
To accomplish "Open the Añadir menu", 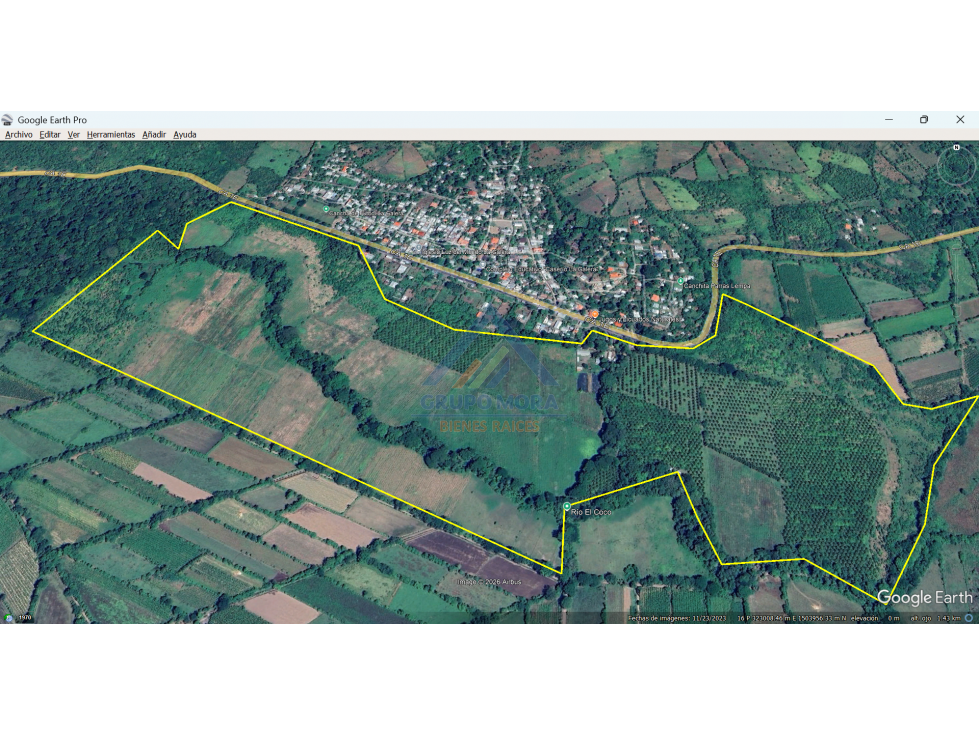I will click(154, 135).
